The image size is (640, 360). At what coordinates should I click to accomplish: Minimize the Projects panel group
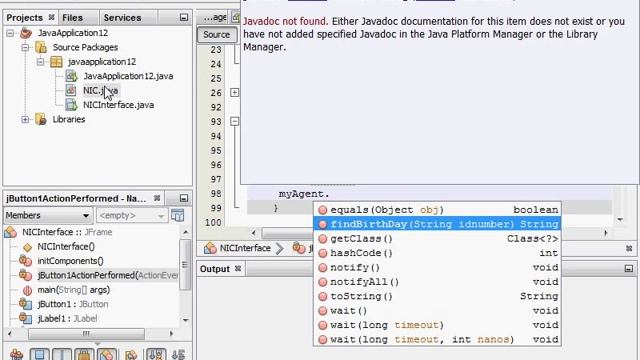coord(184,18)
